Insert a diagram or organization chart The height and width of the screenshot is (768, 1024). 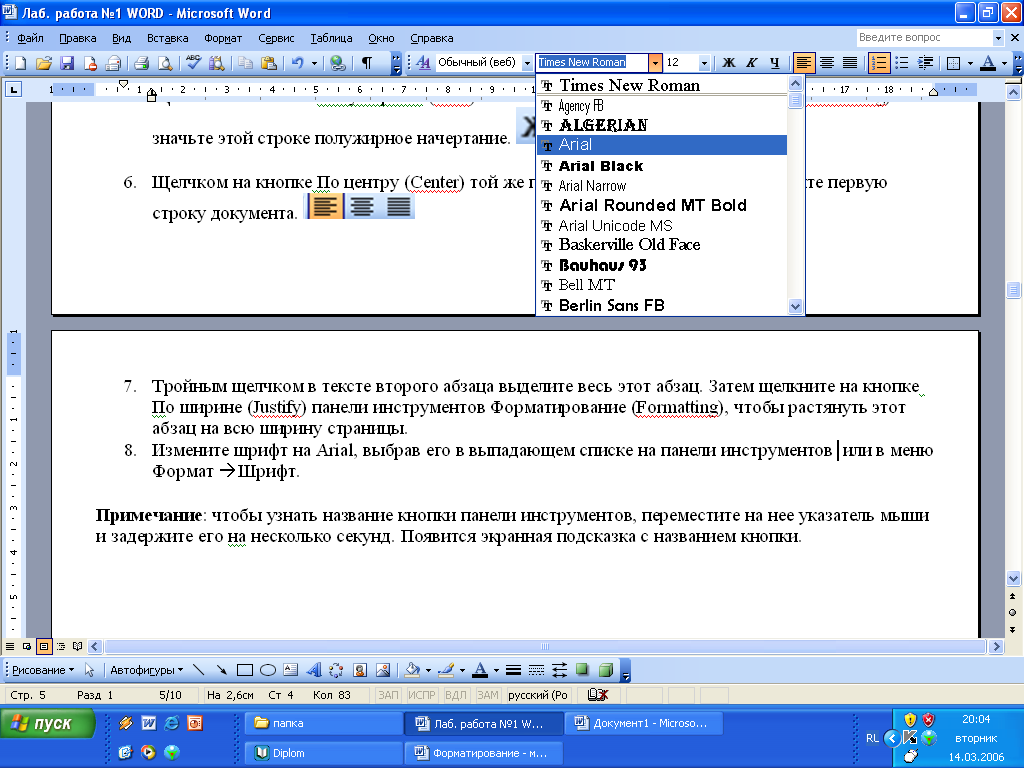(x=336, y=670)
